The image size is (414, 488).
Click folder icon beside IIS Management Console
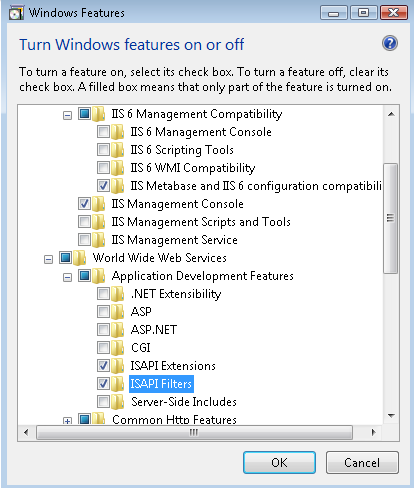[x=99, y=204]
